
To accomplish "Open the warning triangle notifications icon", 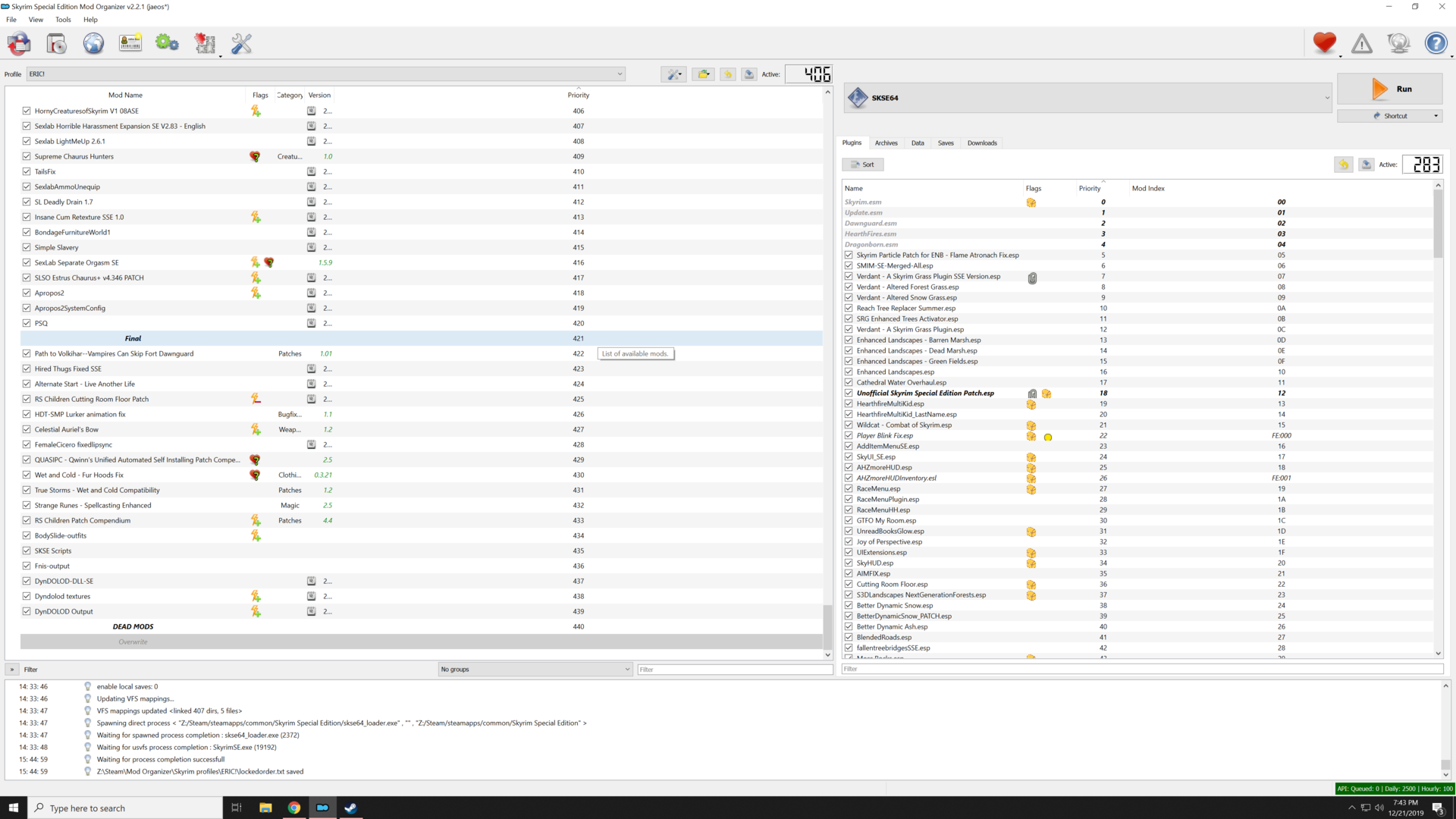I will click(x=1362, y=44).
